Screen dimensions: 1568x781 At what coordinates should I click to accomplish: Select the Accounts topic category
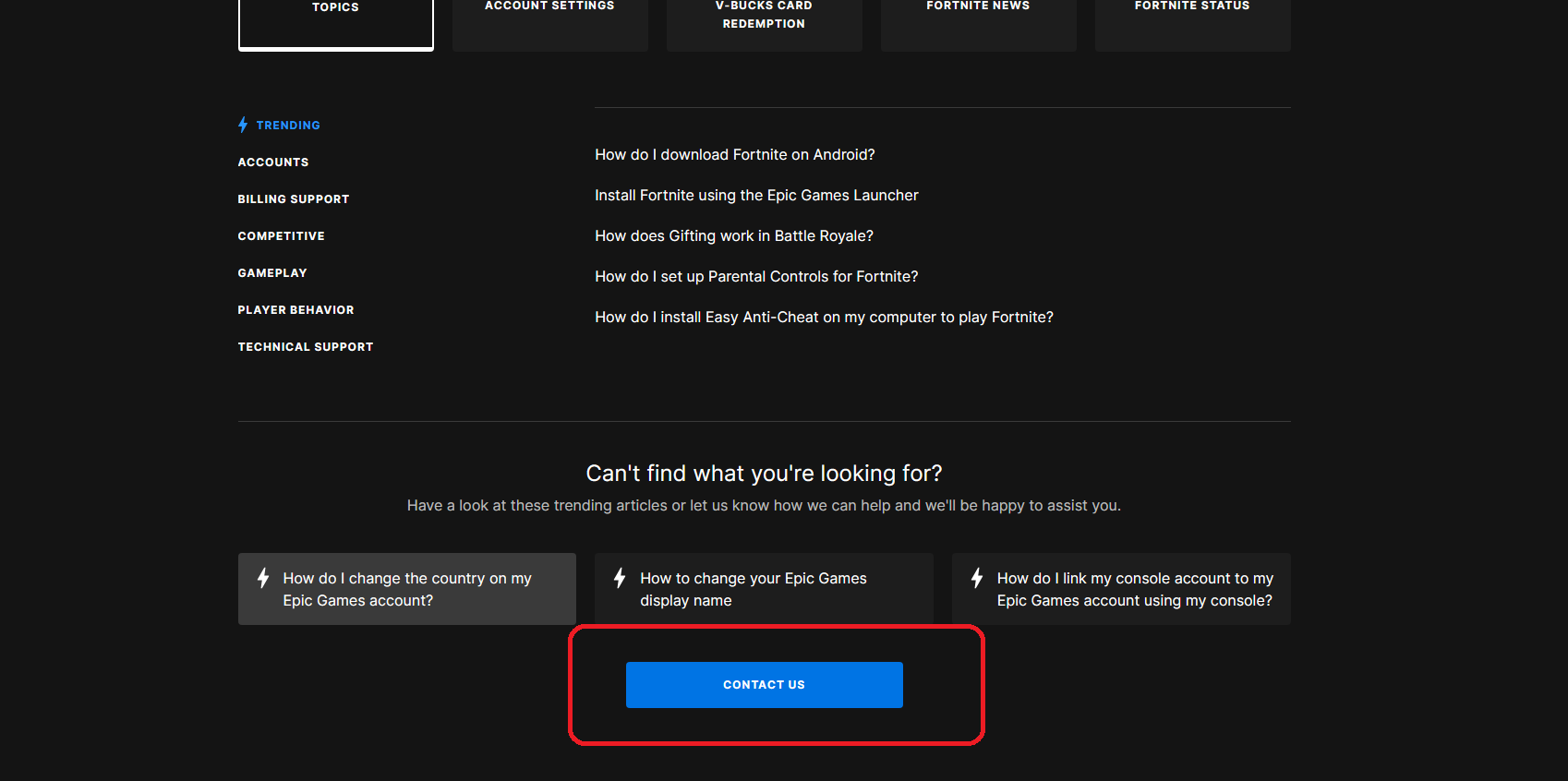click(273, 162)
